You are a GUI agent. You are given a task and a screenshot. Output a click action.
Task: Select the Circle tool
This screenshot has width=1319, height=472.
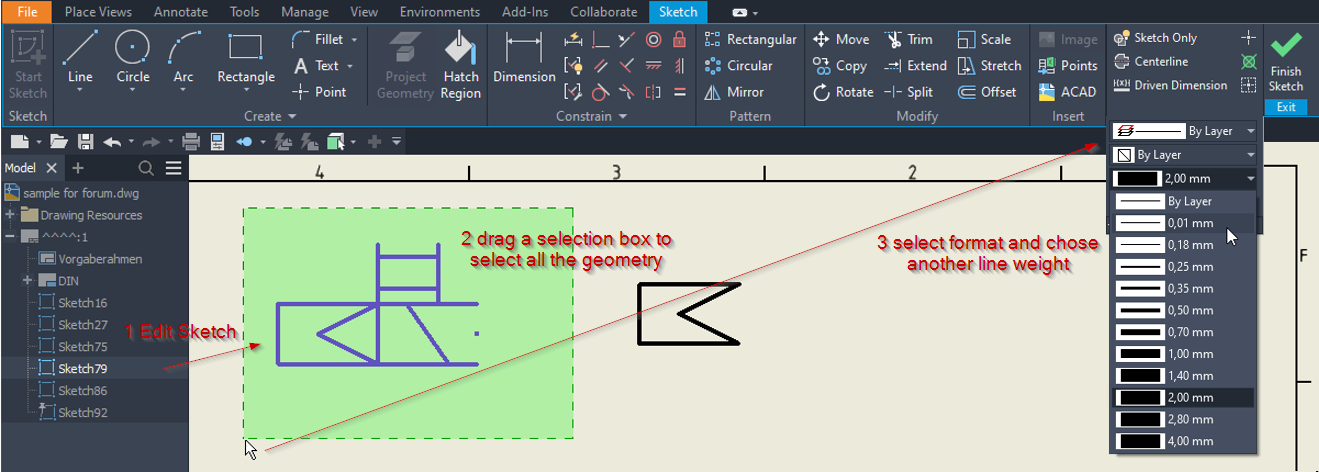click(x=133, y=56)
